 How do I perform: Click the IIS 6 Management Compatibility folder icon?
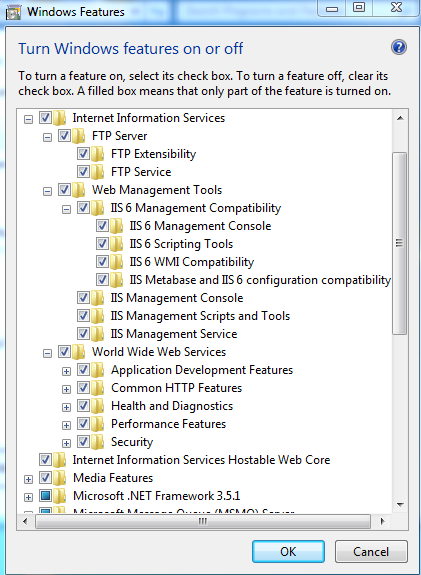(x=98, y=208)
